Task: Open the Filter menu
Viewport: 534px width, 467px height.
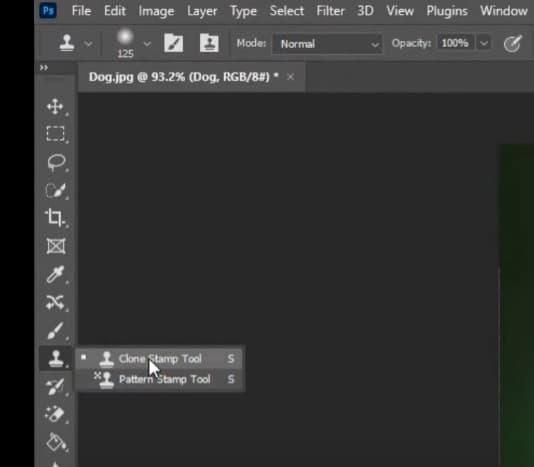Action: click(x=330, y=11)
